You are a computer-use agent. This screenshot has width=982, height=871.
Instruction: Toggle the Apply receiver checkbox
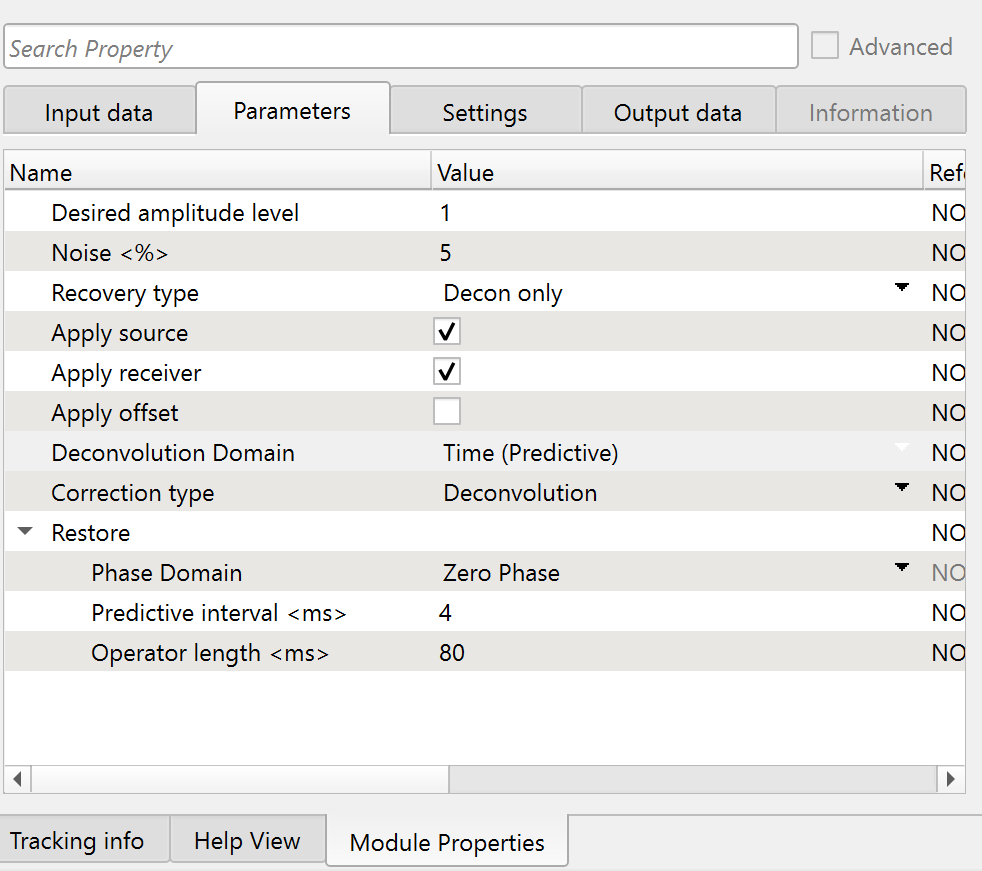coord(447,372)
